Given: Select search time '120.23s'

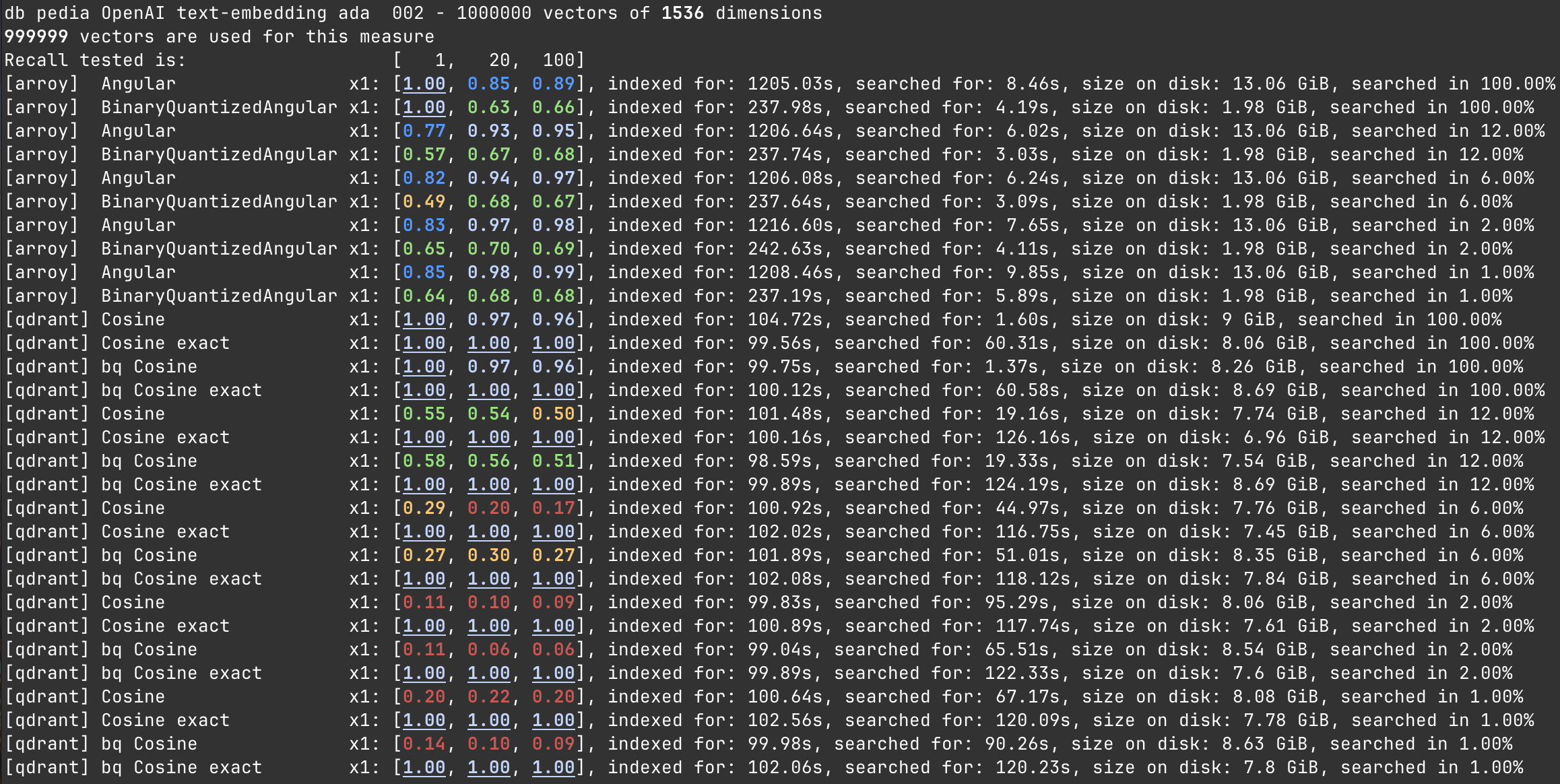Looking at the screenshot, I should tap(1033, 767).
